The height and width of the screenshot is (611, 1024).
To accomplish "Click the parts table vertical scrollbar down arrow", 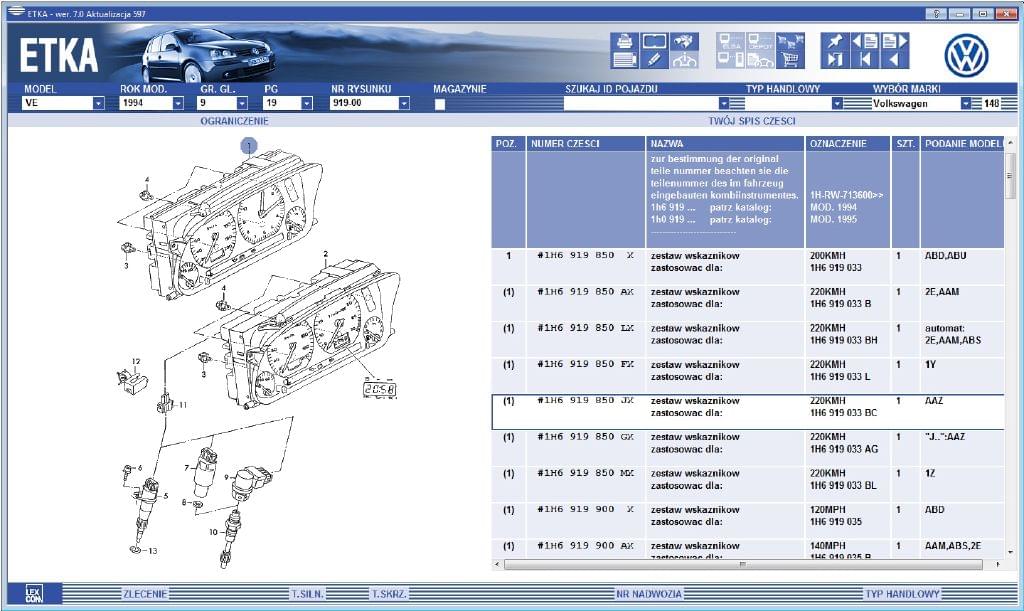I will pyautogui.click(x=1010, y=552).
